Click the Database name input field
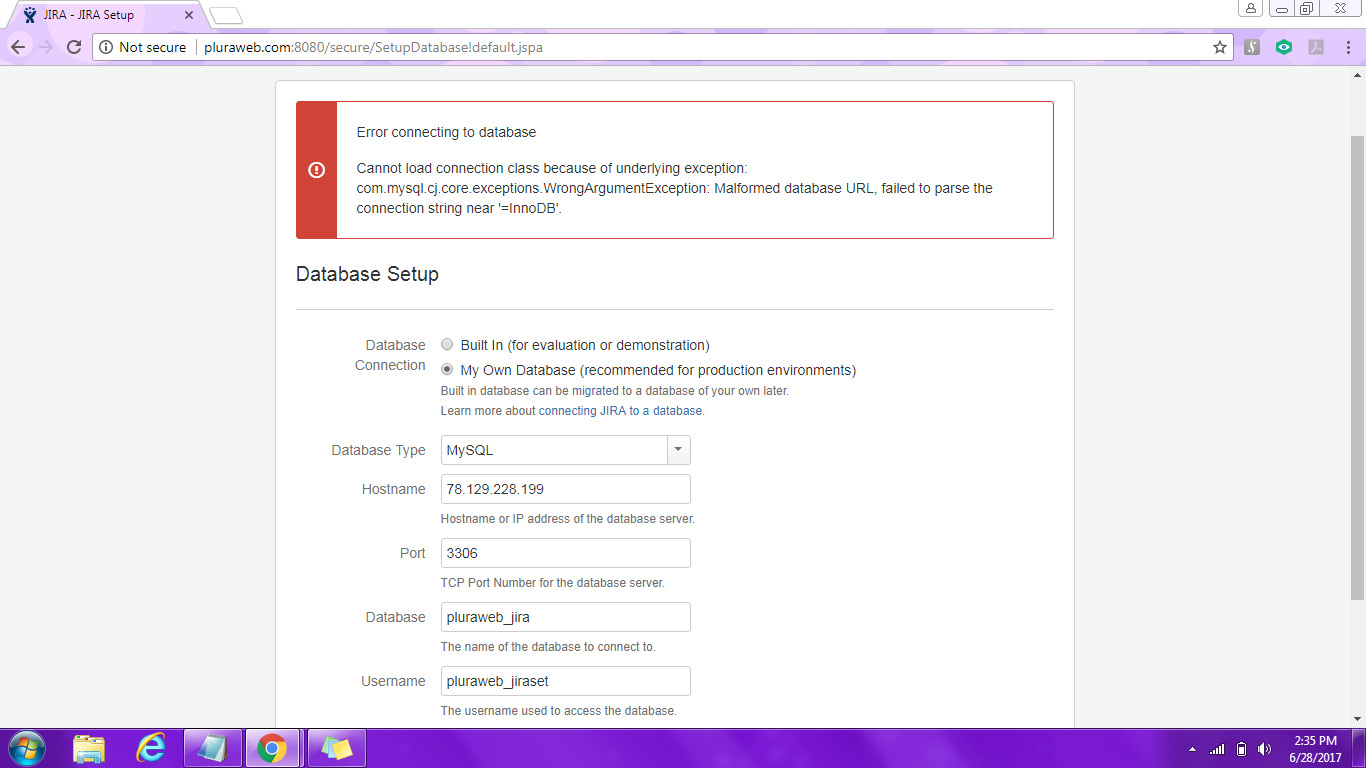This screenshot has width=1366, height=768. coord(566,617)
